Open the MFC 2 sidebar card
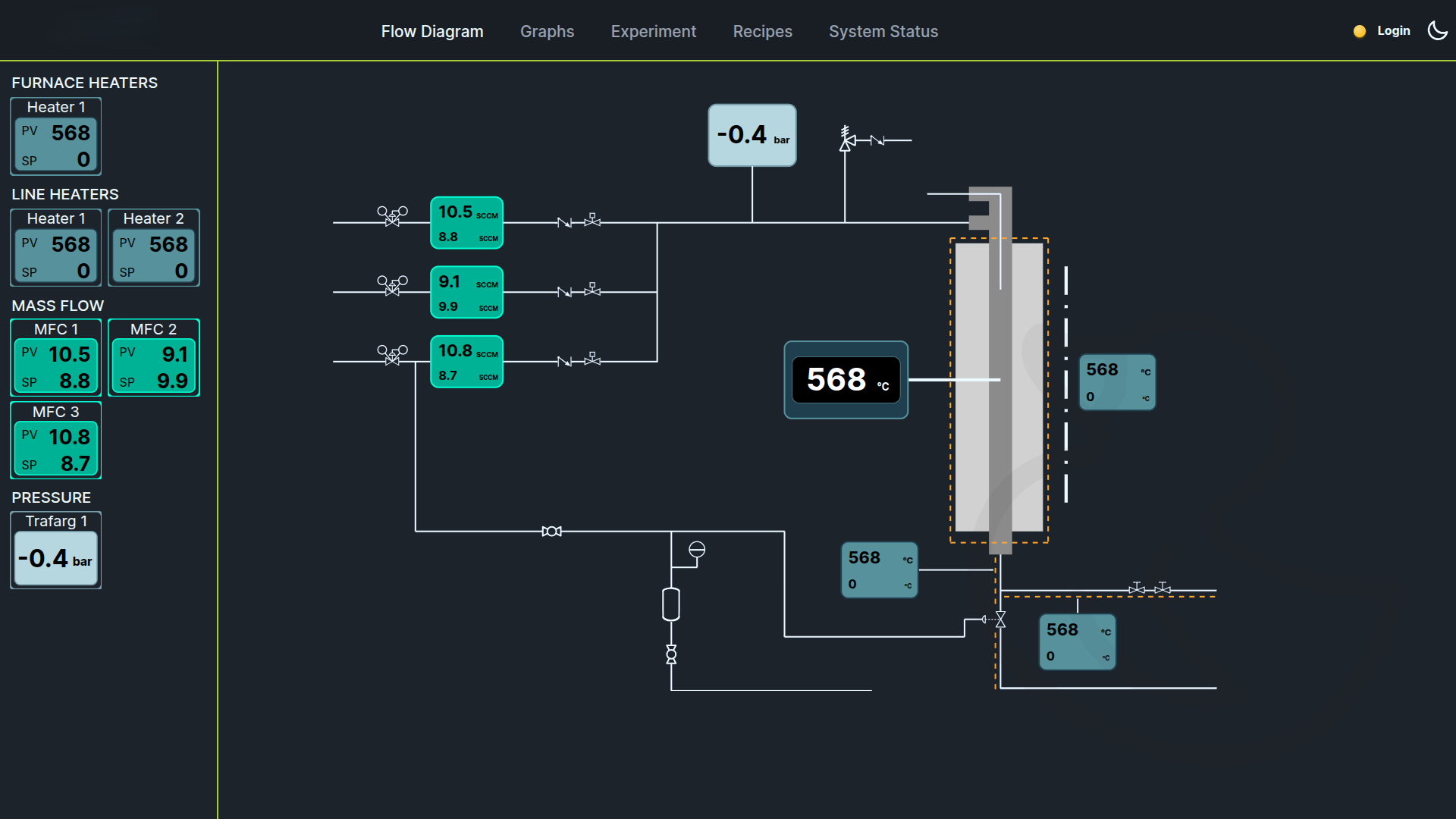1456x819 pixels. click(154, 358)
